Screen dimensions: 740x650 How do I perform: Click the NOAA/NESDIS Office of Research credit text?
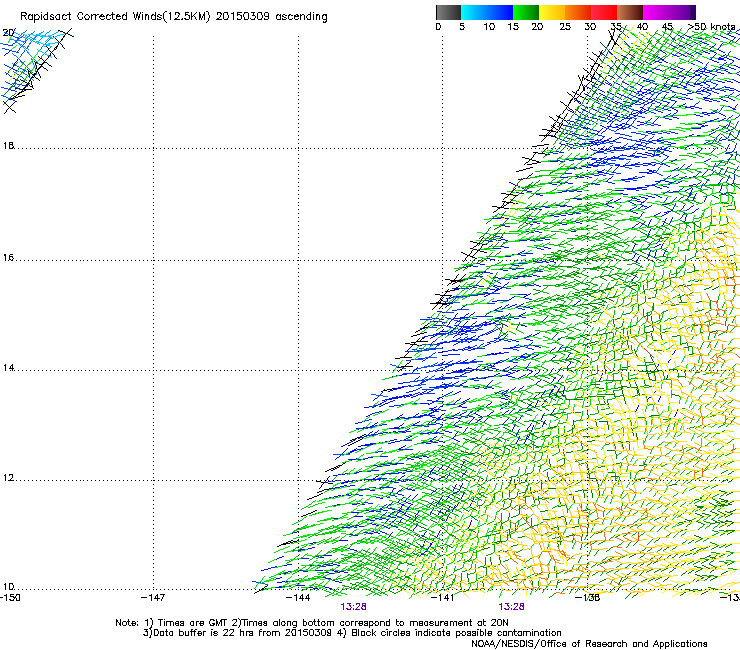pyautogui.click(x=589, y=644)
